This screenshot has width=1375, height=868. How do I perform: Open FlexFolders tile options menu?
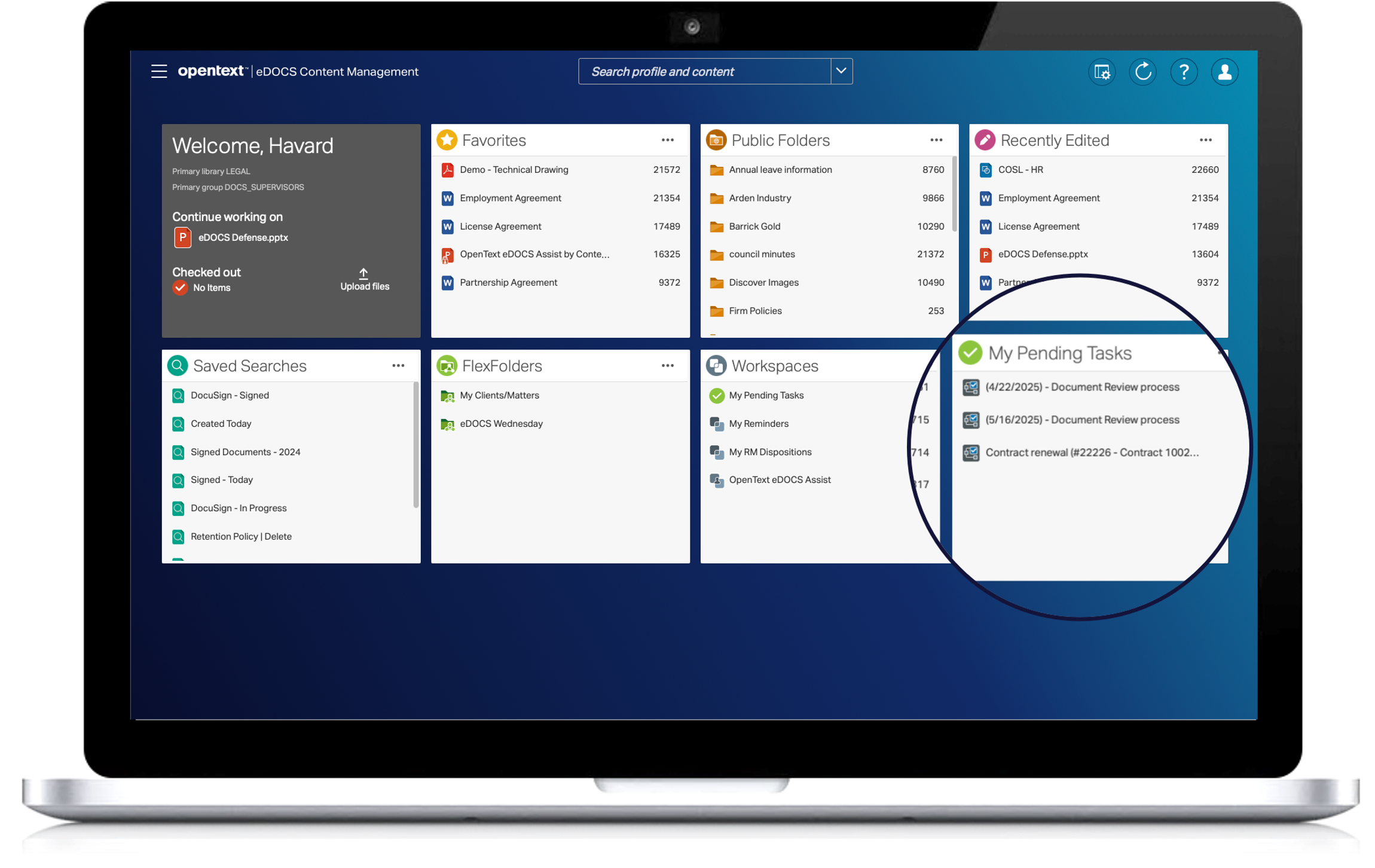(667, 365)
